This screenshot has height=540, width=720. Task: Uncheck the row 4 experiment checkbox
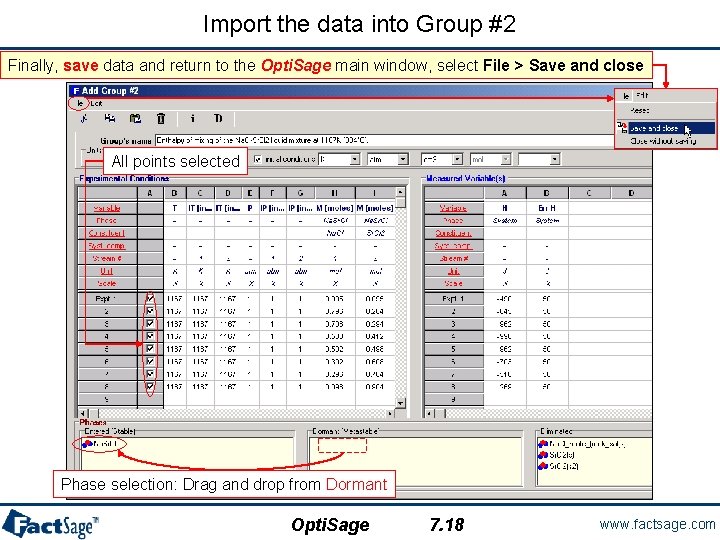tap(150, 336)
